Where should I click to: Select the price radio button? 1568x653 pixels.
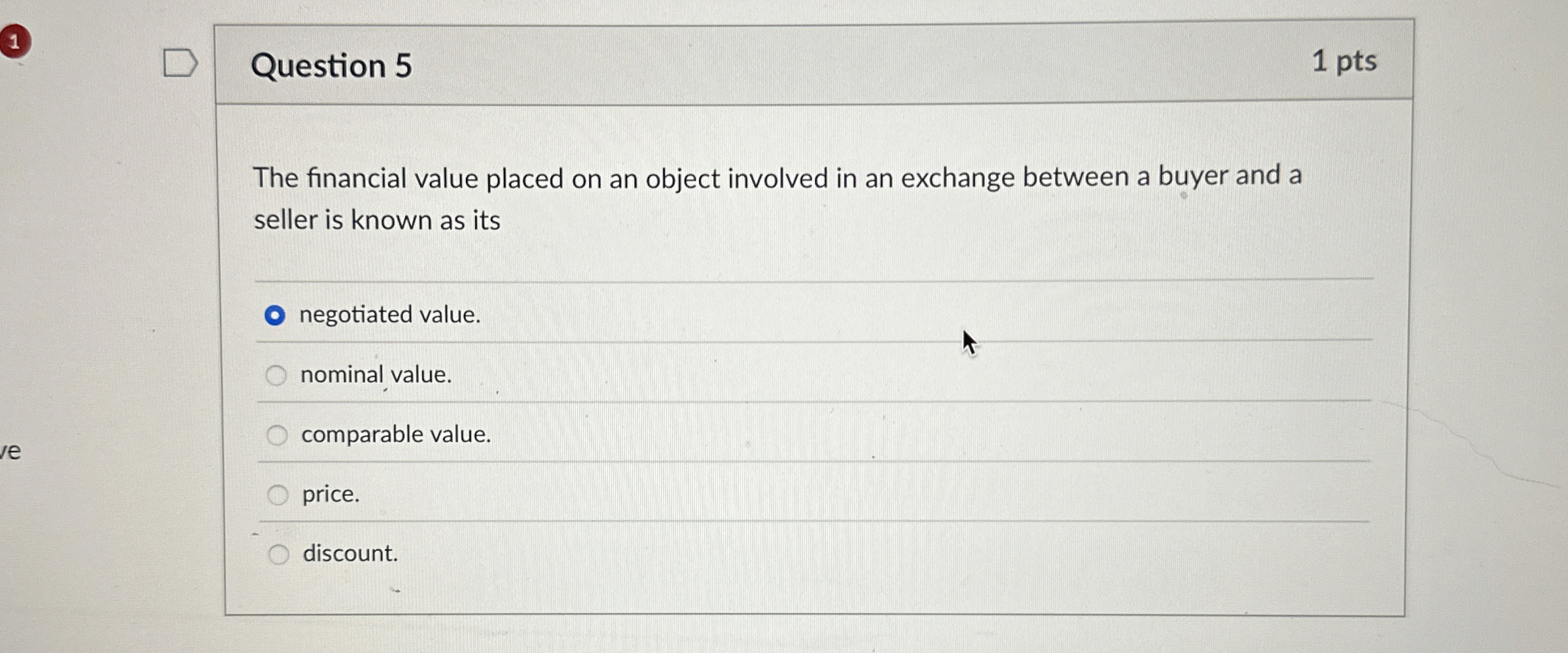point(277,495)
